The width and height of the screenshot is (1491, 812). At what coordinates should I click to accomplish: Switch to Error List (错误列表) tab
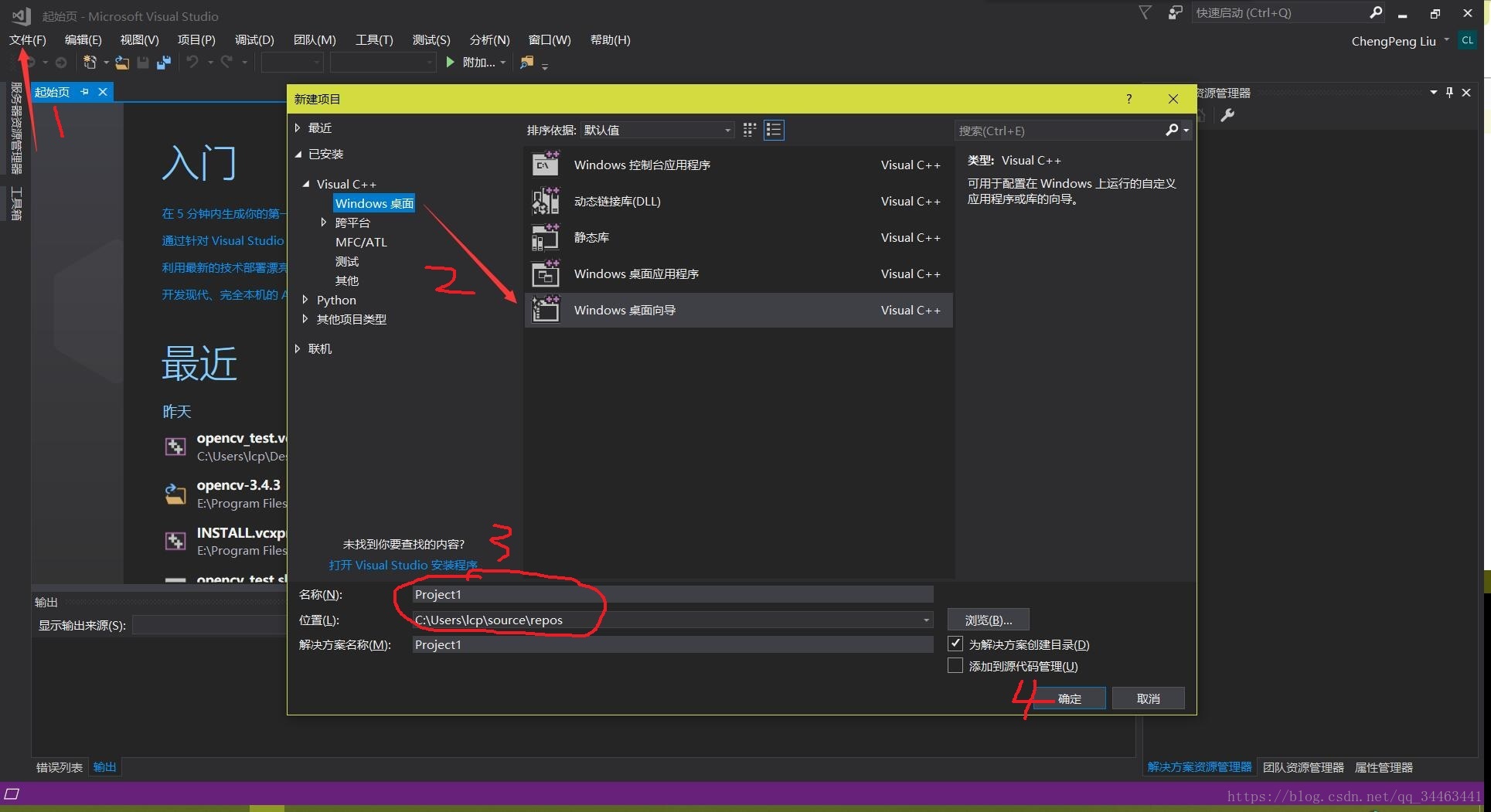(60, 767)
